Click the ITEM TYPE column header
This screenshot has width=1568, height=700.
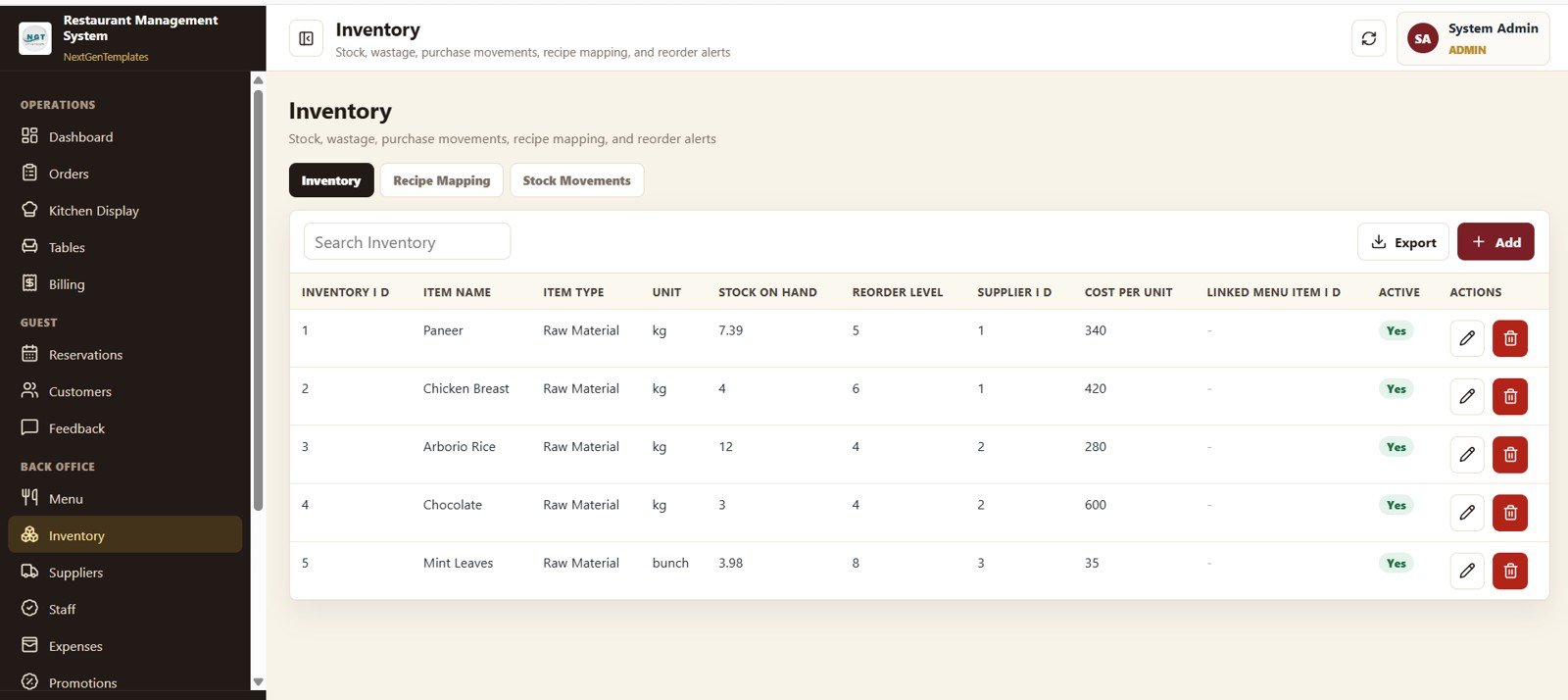point(573,292)
